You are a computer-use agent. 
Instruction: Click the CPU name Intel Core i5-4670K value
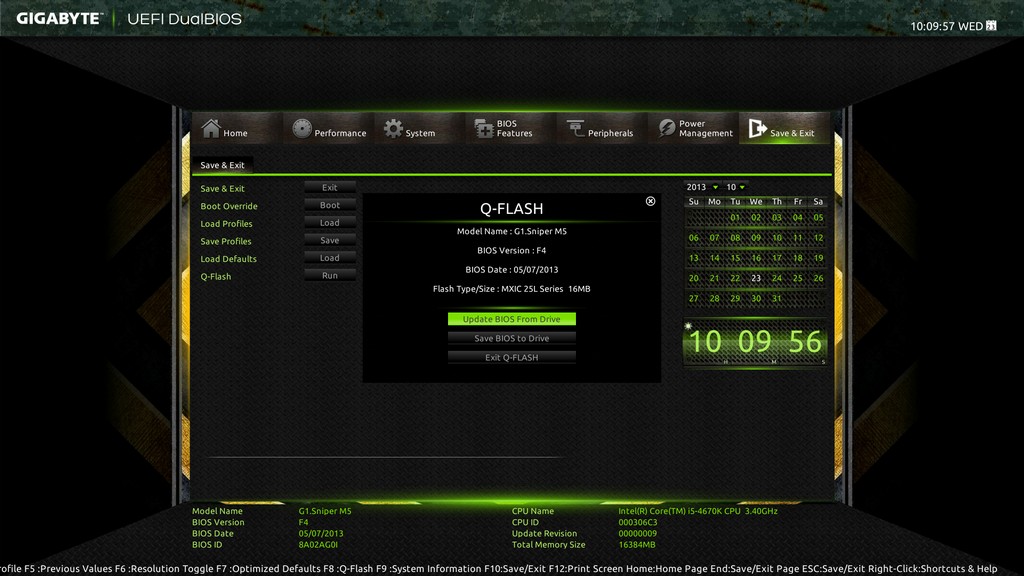click(698, 511)
